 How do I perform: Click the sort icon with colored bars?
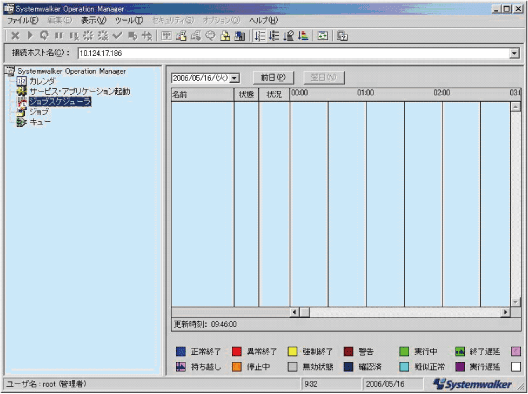(303, 36)
